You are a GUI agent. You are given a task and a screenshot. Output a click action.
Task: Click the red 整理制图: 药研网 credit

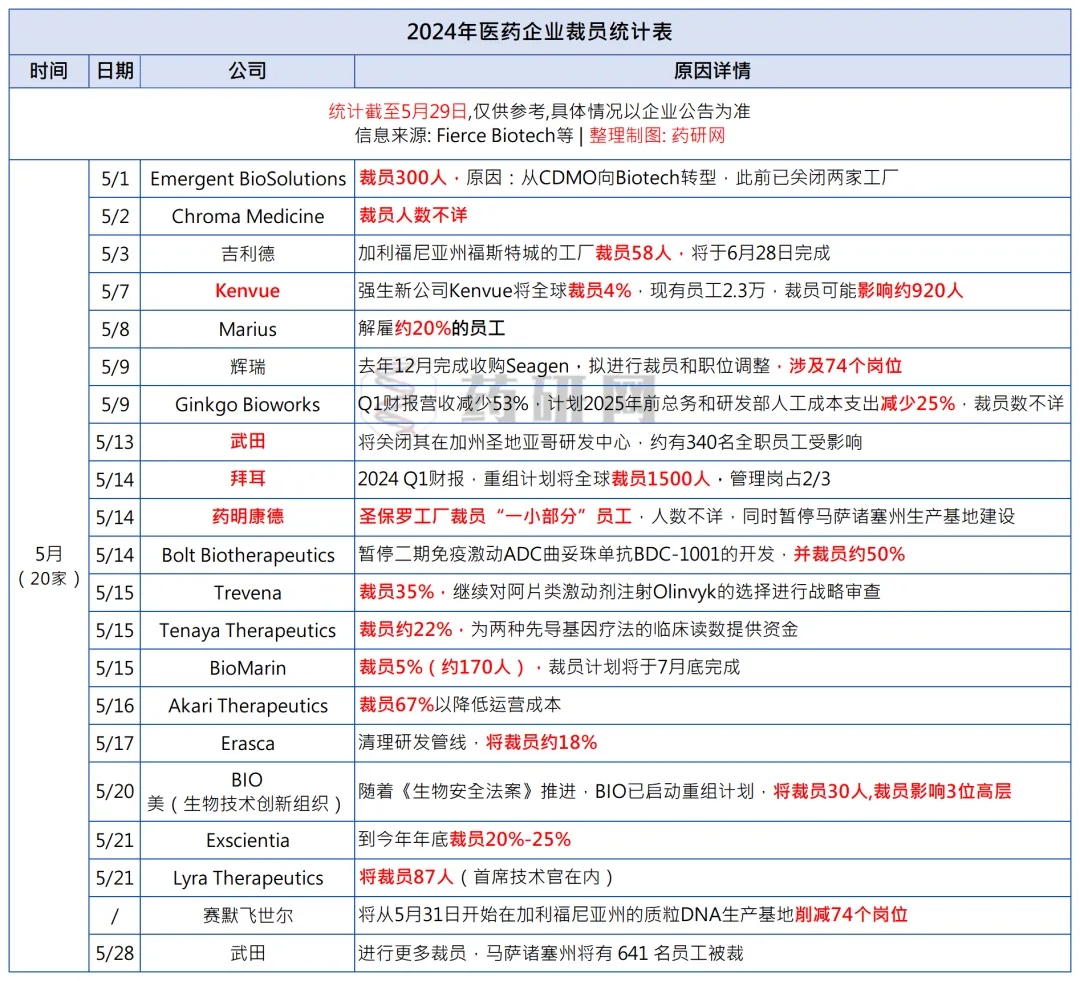pyautogui.click(x=657, y=136)
